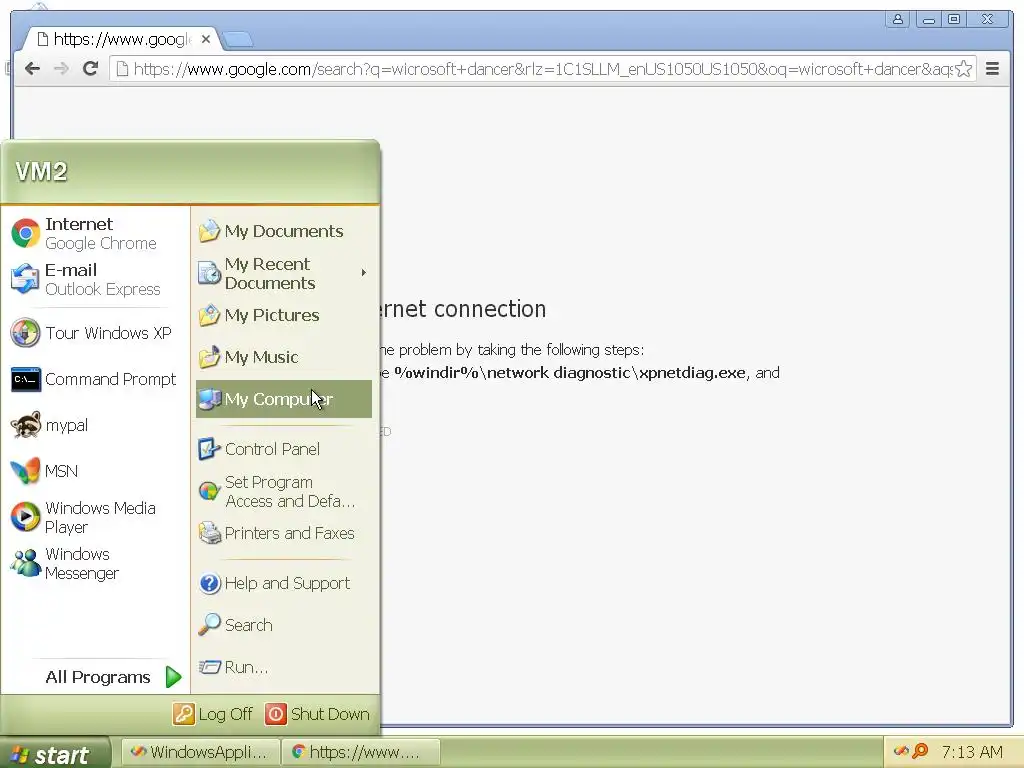
Task: Open the Run... dialog
Action: click(283, 667)
